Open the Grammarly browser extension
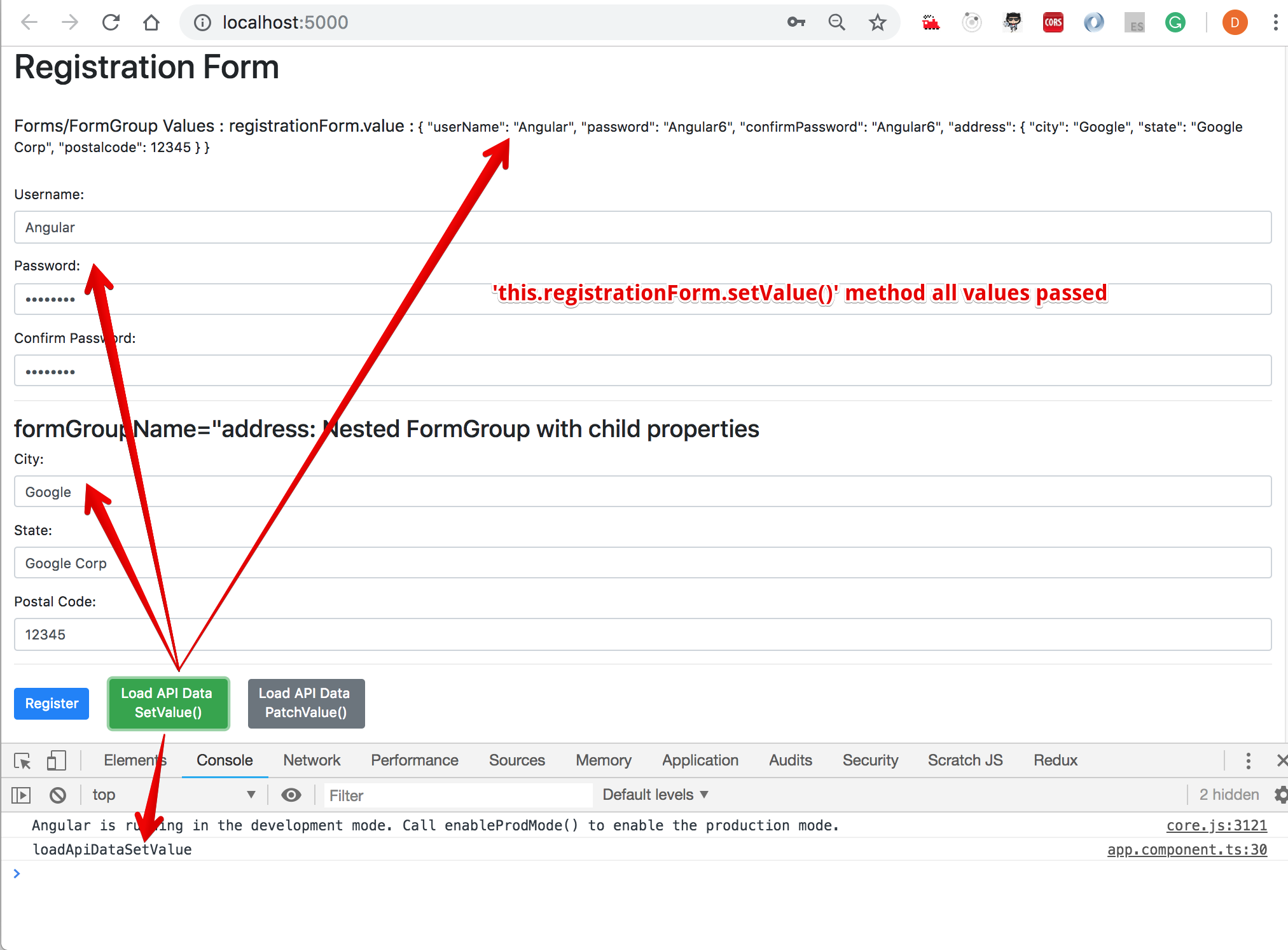This screenshot has width=1288, height=950. pyautogui.click(x=1175, y=22)
